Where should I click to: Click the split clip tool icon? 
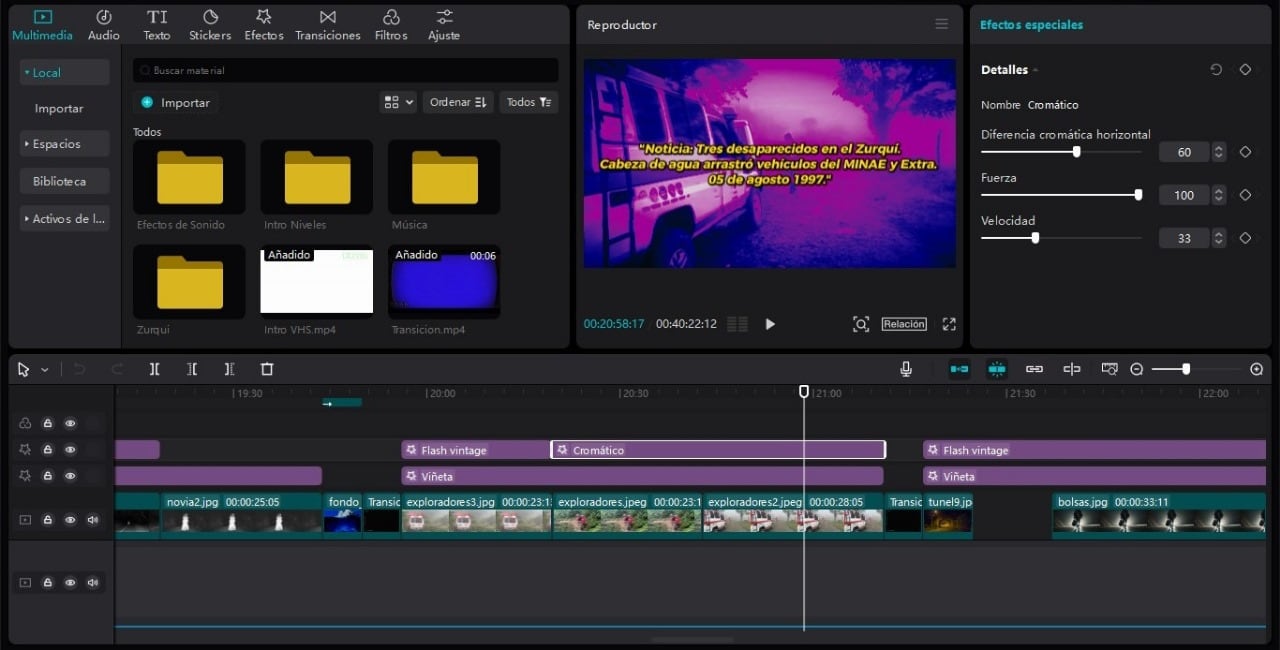(x=154, y=369)
